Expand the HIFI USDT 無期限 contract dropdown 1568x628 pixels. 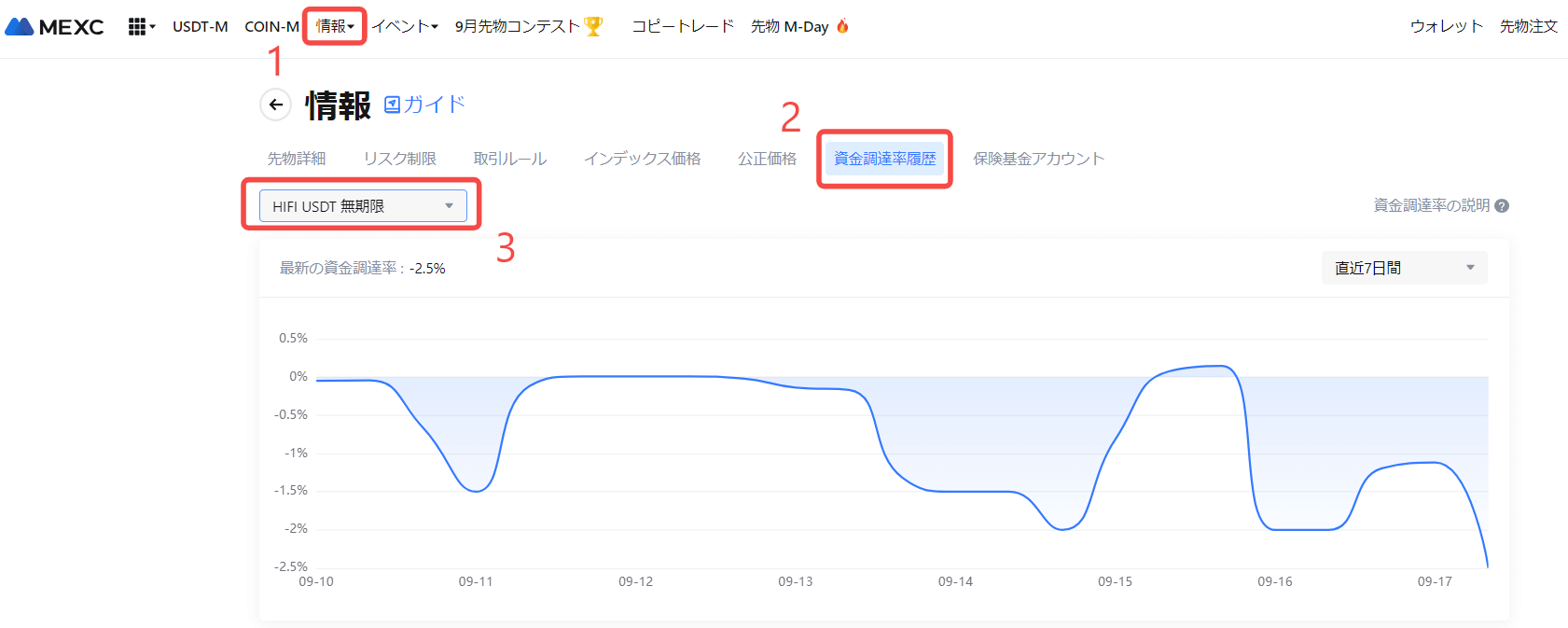coord(363,206)
